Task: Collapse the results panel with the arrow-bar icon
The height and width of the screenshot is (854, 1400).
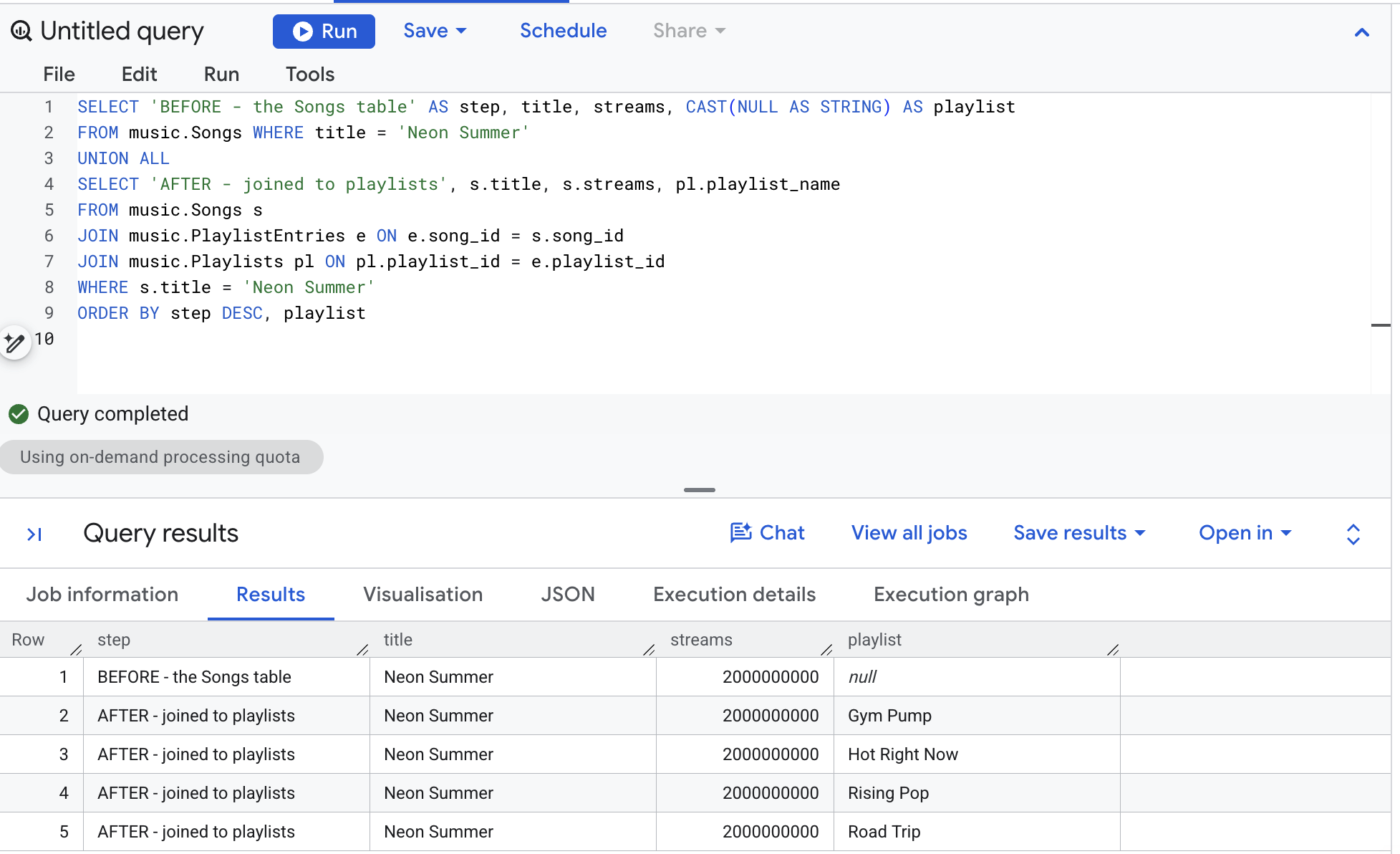Action: (x=34, y=534)
